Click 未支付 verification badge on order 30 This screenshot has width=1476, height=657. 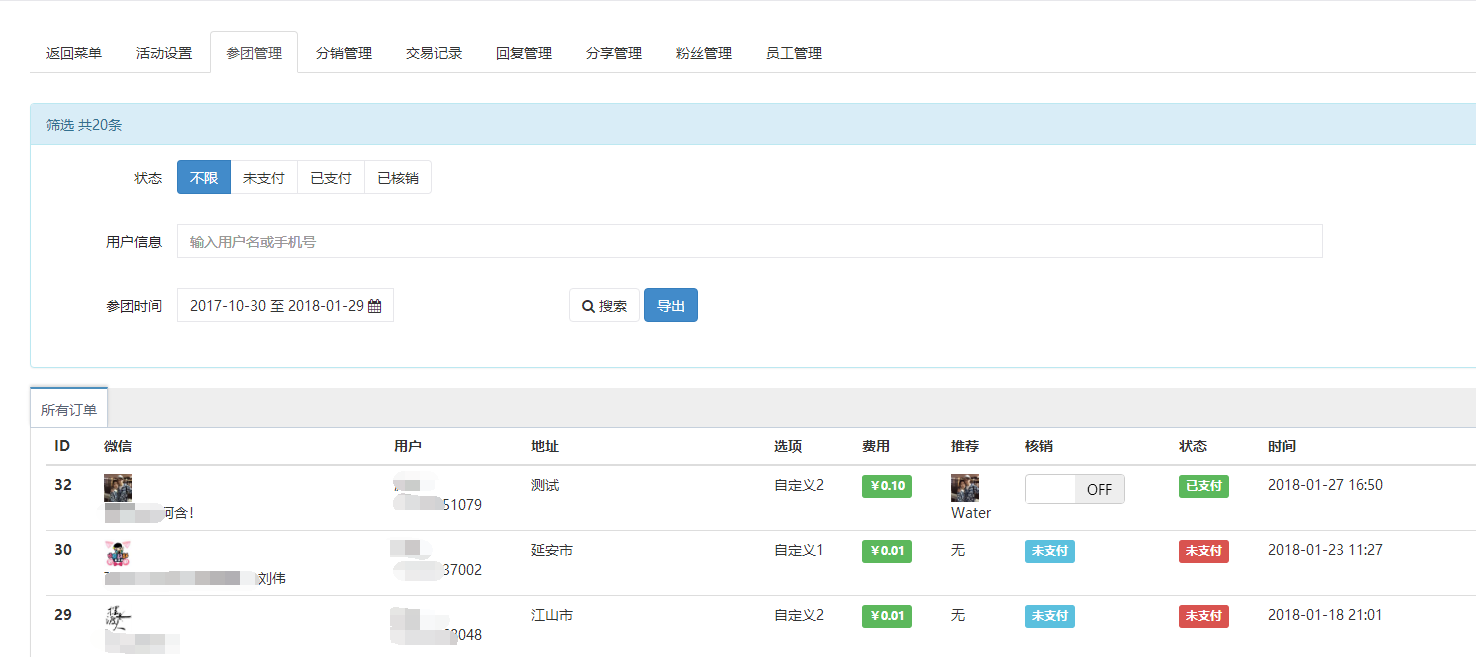(1049, 550)
